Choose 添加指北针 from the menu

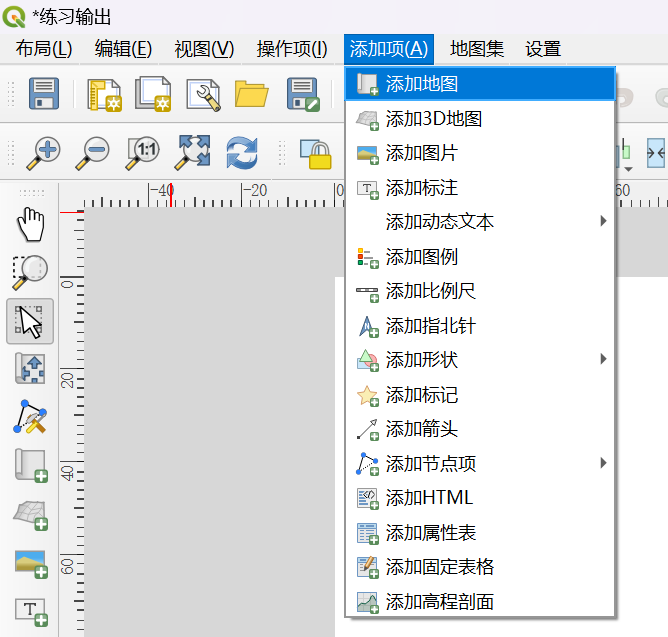[480, 326]
